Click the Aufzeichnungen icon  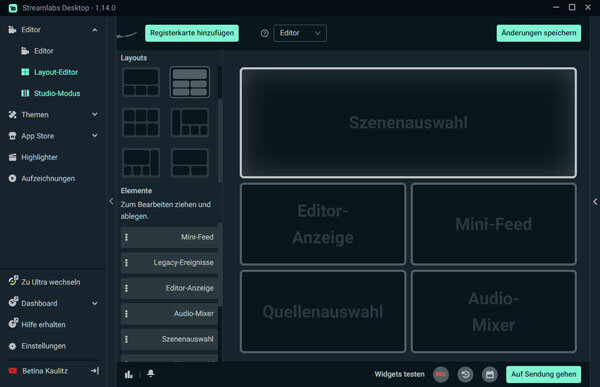click(12, 178)
